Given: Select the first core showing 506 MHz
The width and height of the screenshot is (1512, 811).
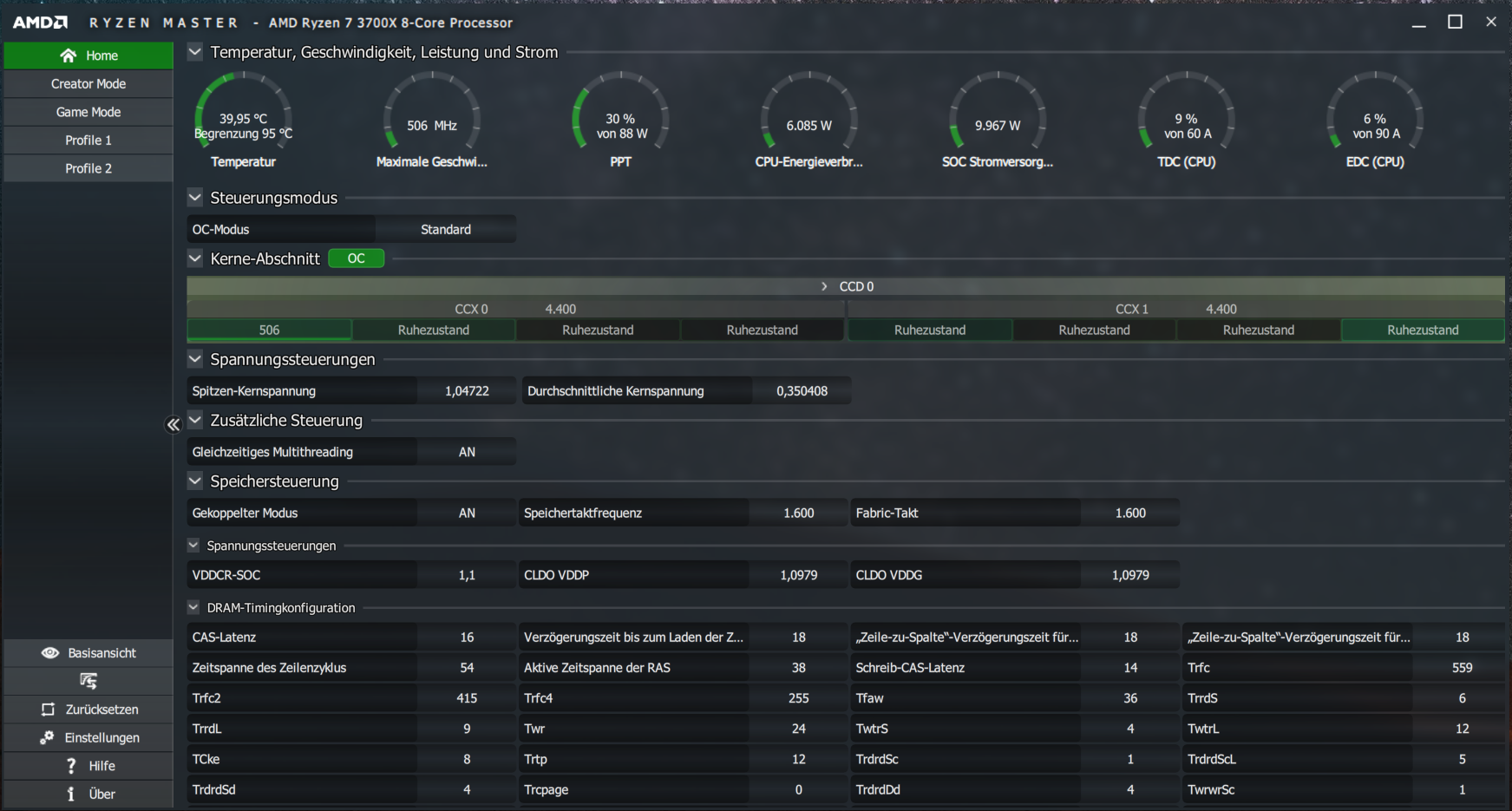Looking at the screenshot, I should (x=269, y=330).
